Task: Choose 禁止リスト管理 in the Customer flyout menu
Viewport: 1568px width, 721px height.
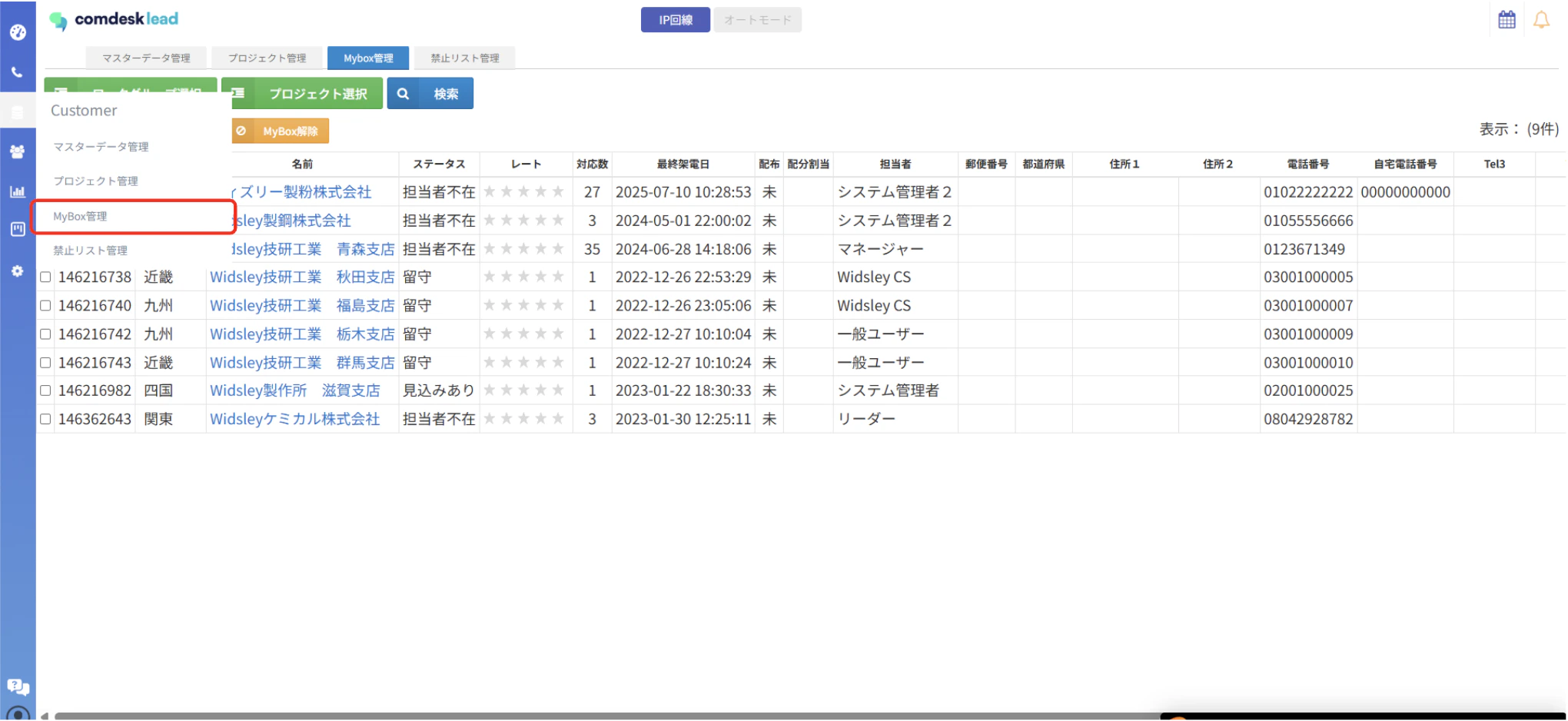Action: [x=90, y=250]
